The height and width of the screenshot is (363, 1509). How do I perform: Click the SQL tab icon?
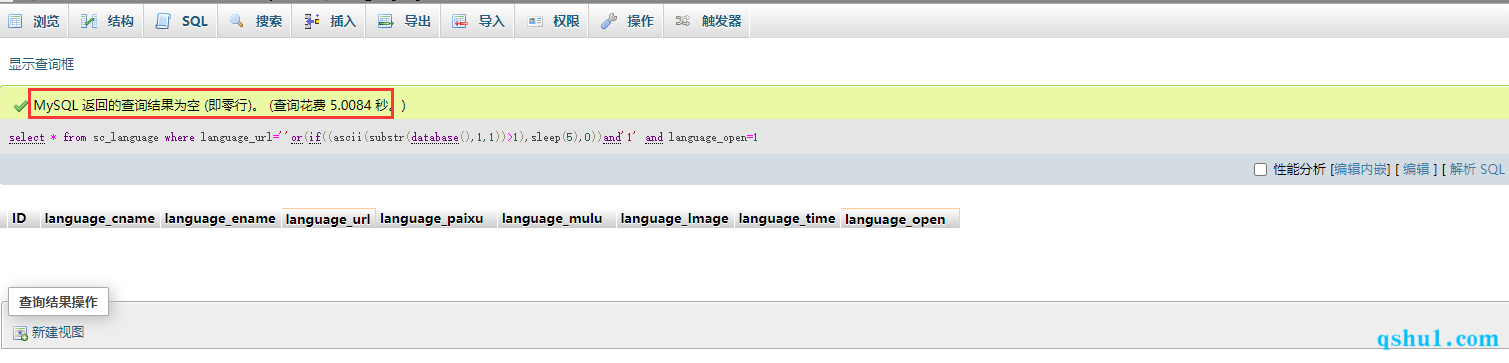point(163,21)
